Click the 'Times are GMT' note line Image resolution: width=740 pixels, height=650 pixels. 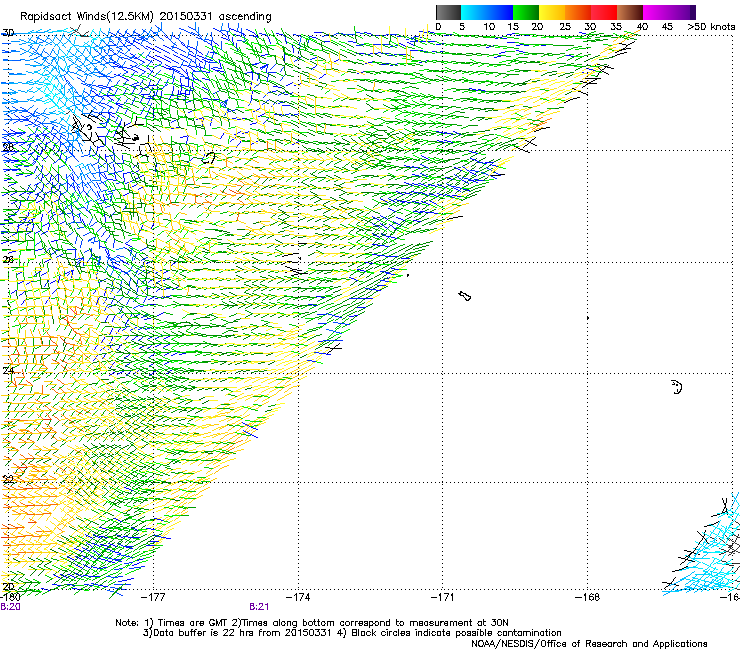tap(312, 623)
